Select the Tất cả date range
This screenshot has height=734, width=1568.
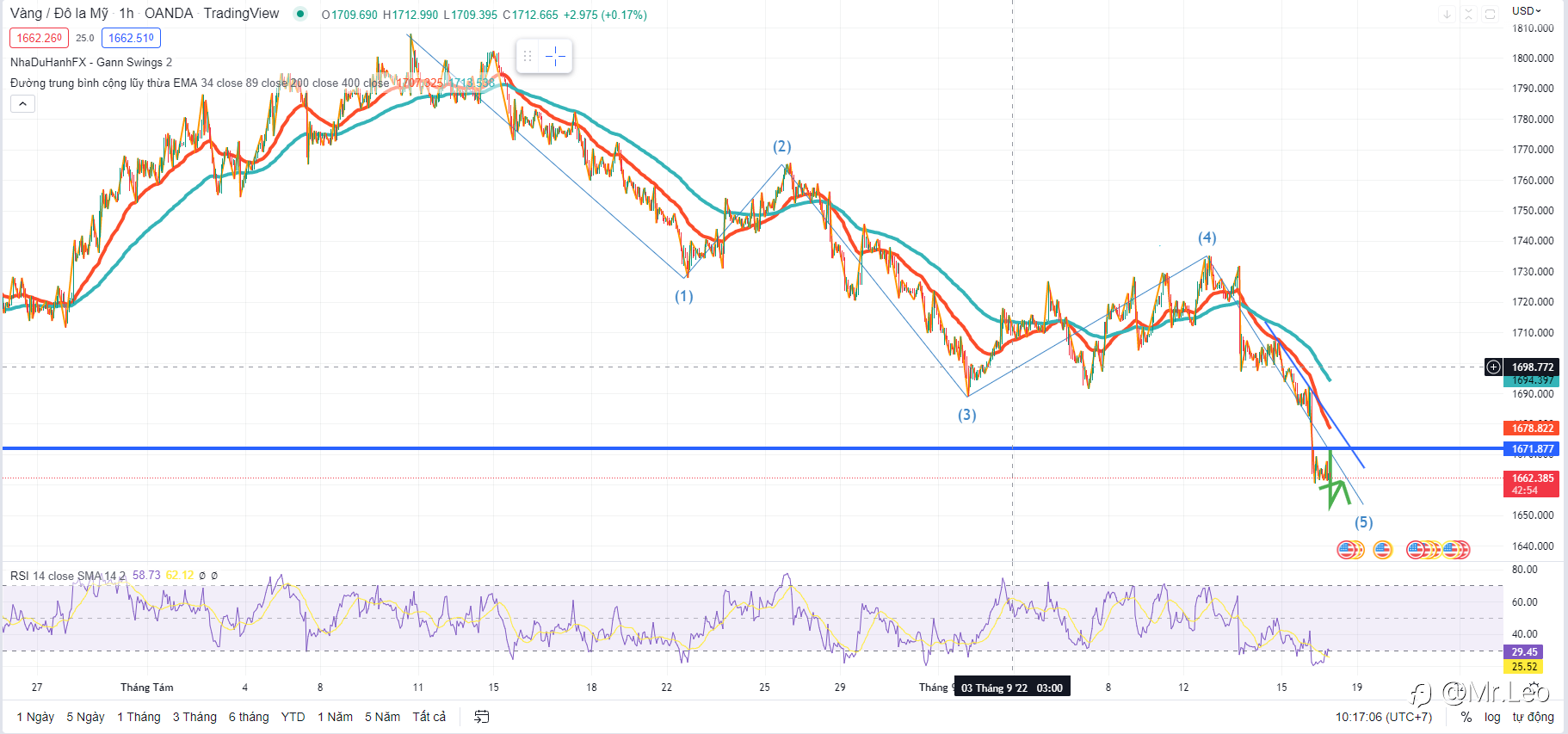(429, 717)
